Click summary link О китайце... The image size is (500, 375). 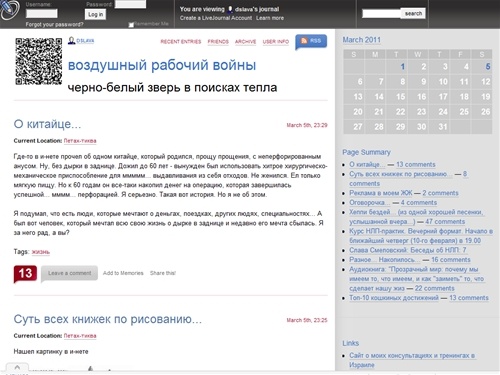click(367, 164)
